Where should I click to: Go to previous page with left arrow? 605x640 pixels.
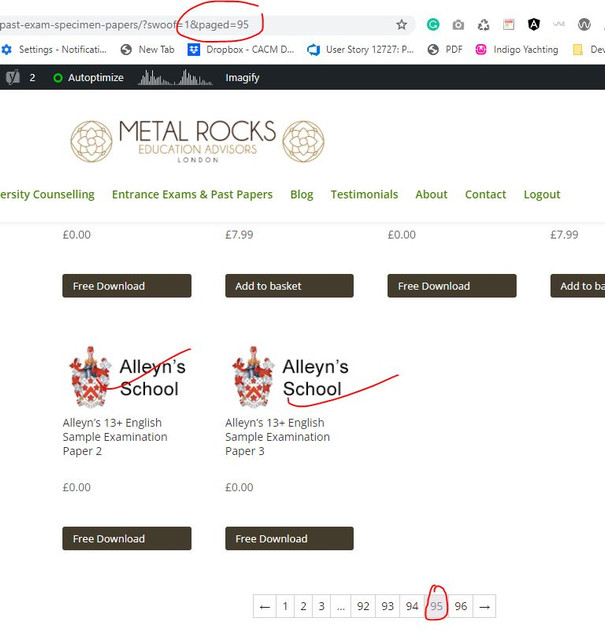(265, 606)
